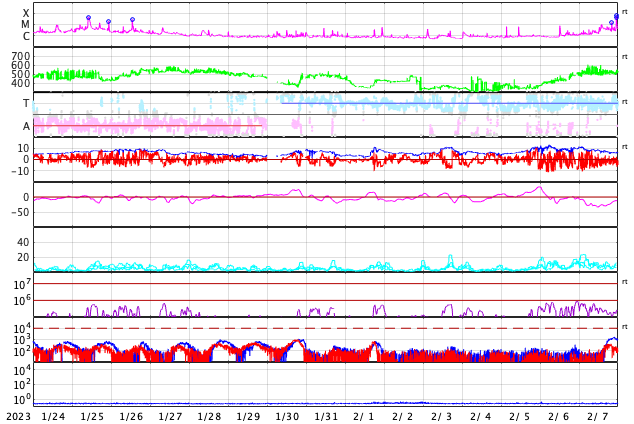Screen dimensions: 634x424
Task: Click the rt tag beside the T/A sector panel
Action: coord(625,102)
